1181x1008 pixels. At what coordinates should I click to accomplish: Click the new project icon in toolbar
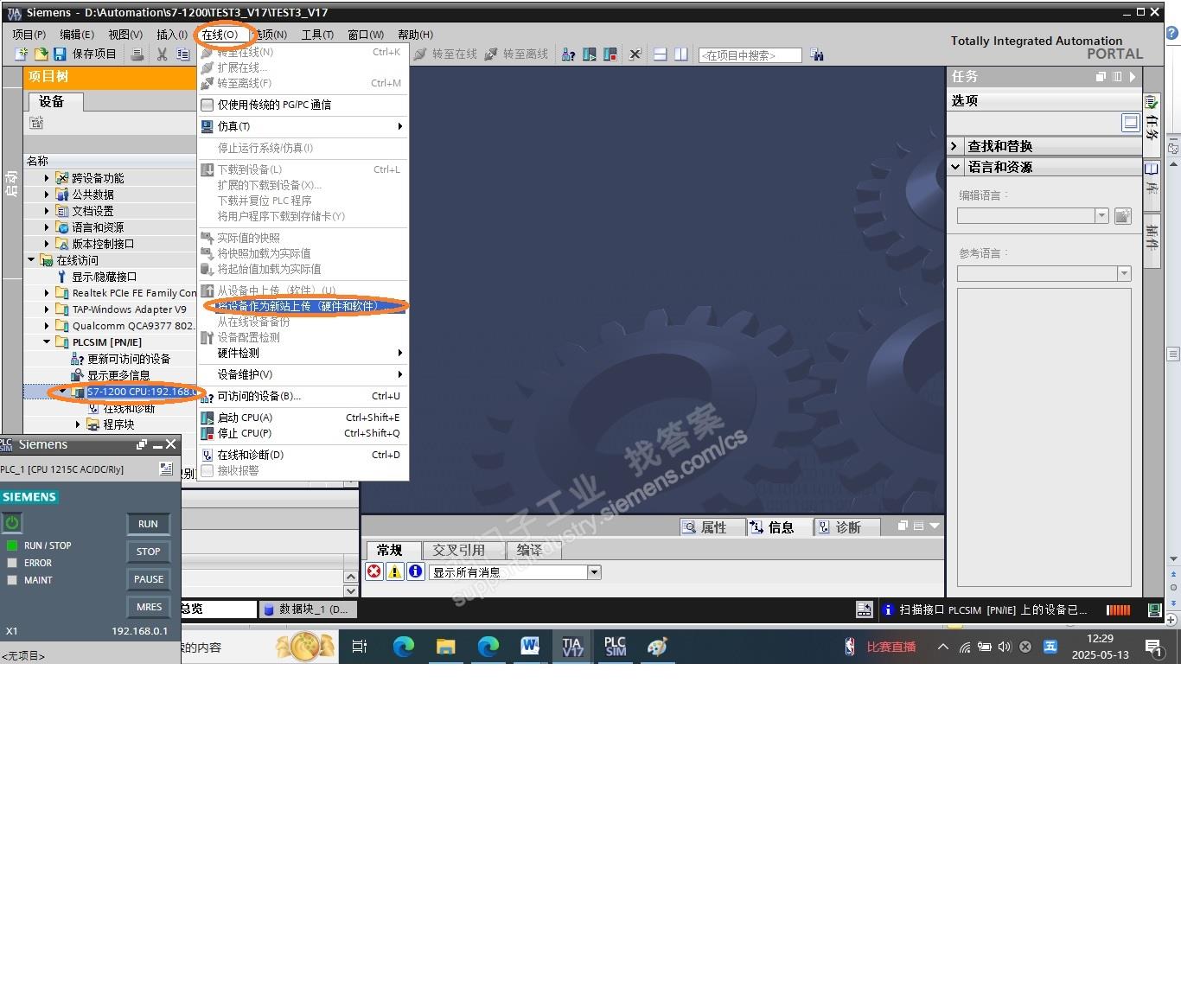tap(22, 54)
